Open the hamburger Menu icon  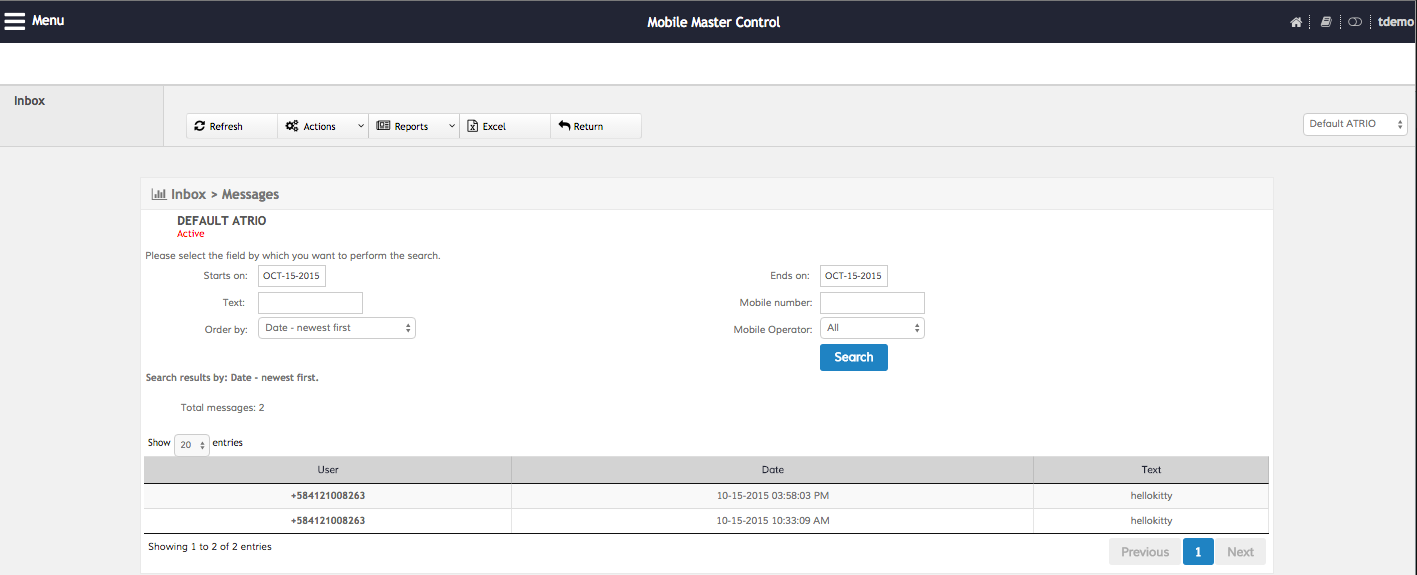pyautogui.click(x=15, y=21)
